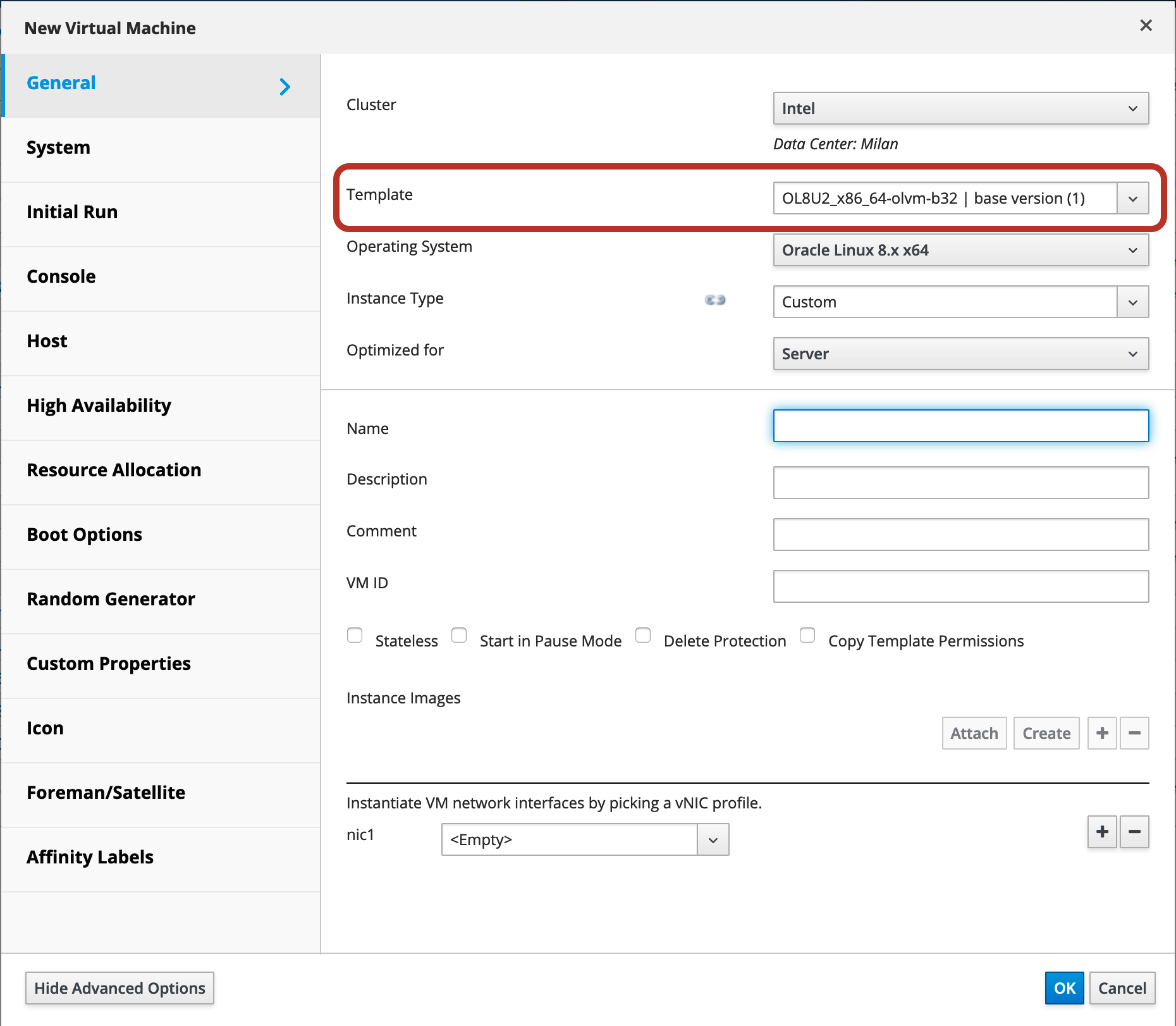The image size is (1176, 1026).
Task: Click into the Name input field
Action: [960, 426]
